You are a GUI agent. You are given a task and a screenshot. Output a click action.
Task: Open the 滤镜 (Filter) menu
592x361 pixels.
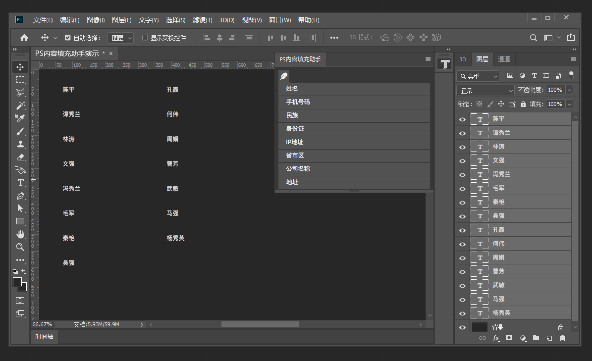tap(203, 20)
